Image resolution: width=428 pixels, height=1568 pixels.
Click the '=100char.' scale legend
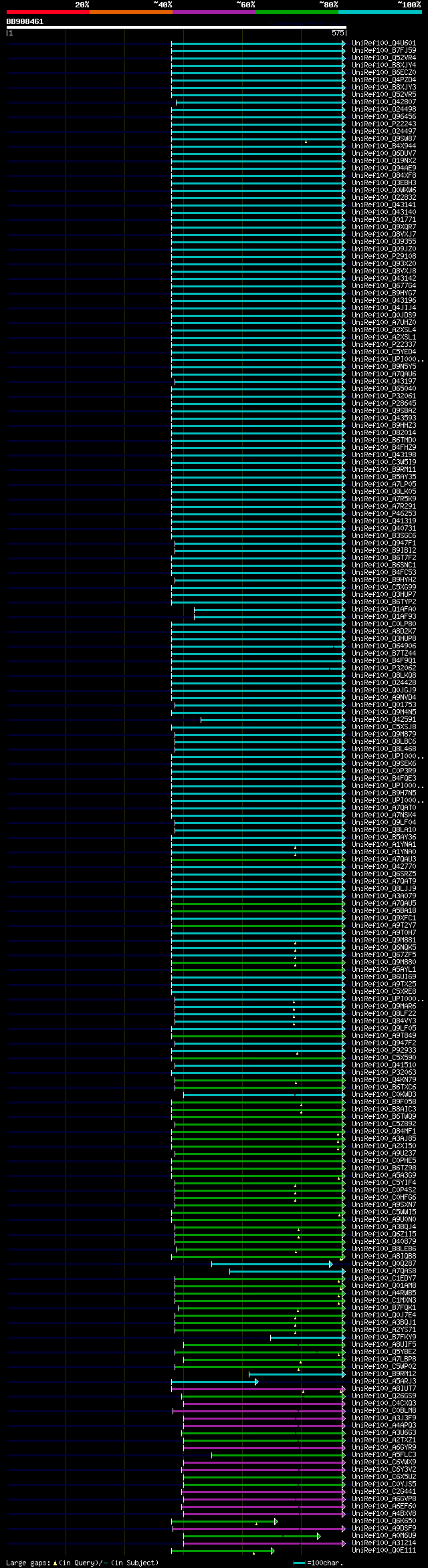(319, 1563)
